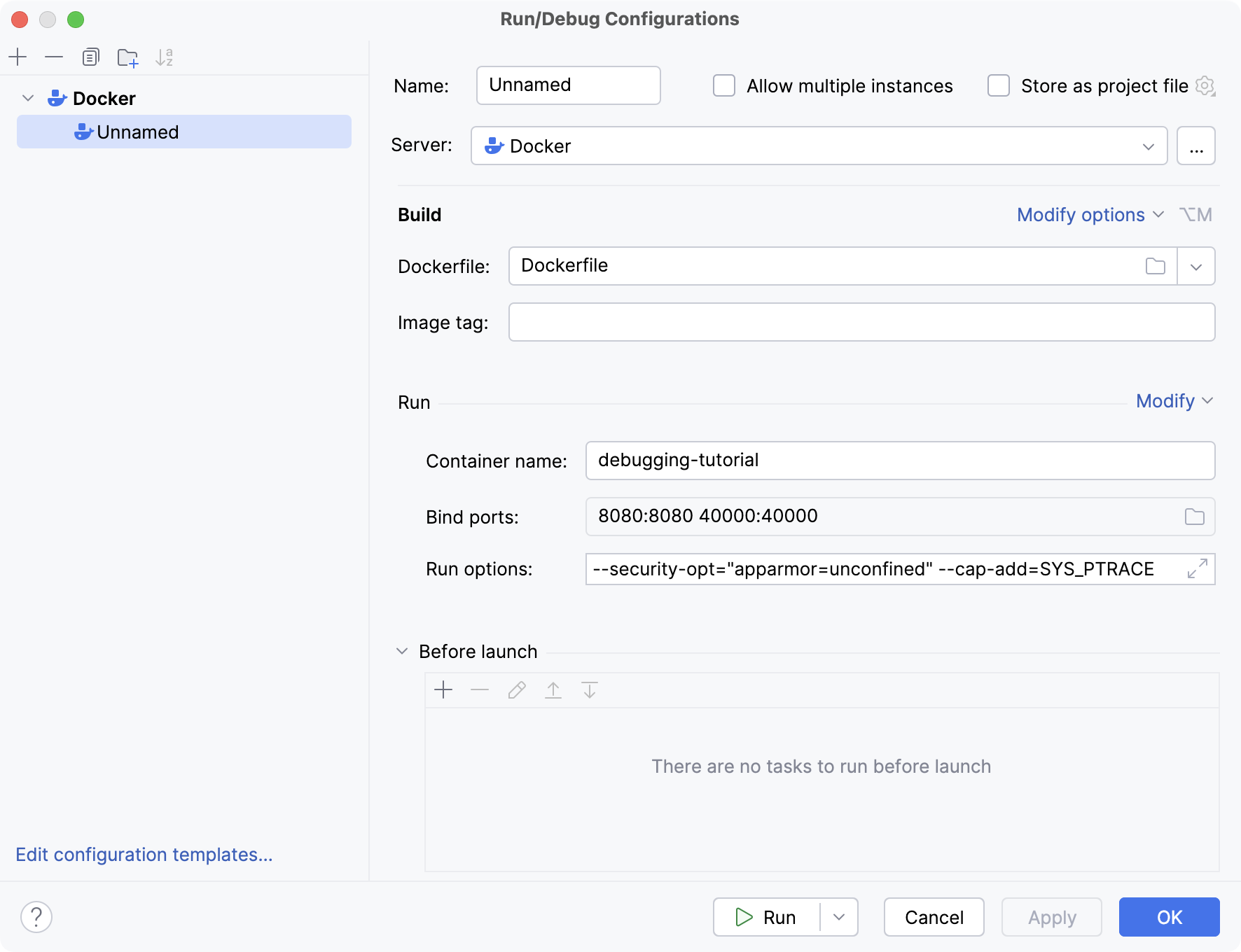Viewport: 1241px width, 952px height.
Task: Enable Allow multiple instances
Action: pos(723,85)
